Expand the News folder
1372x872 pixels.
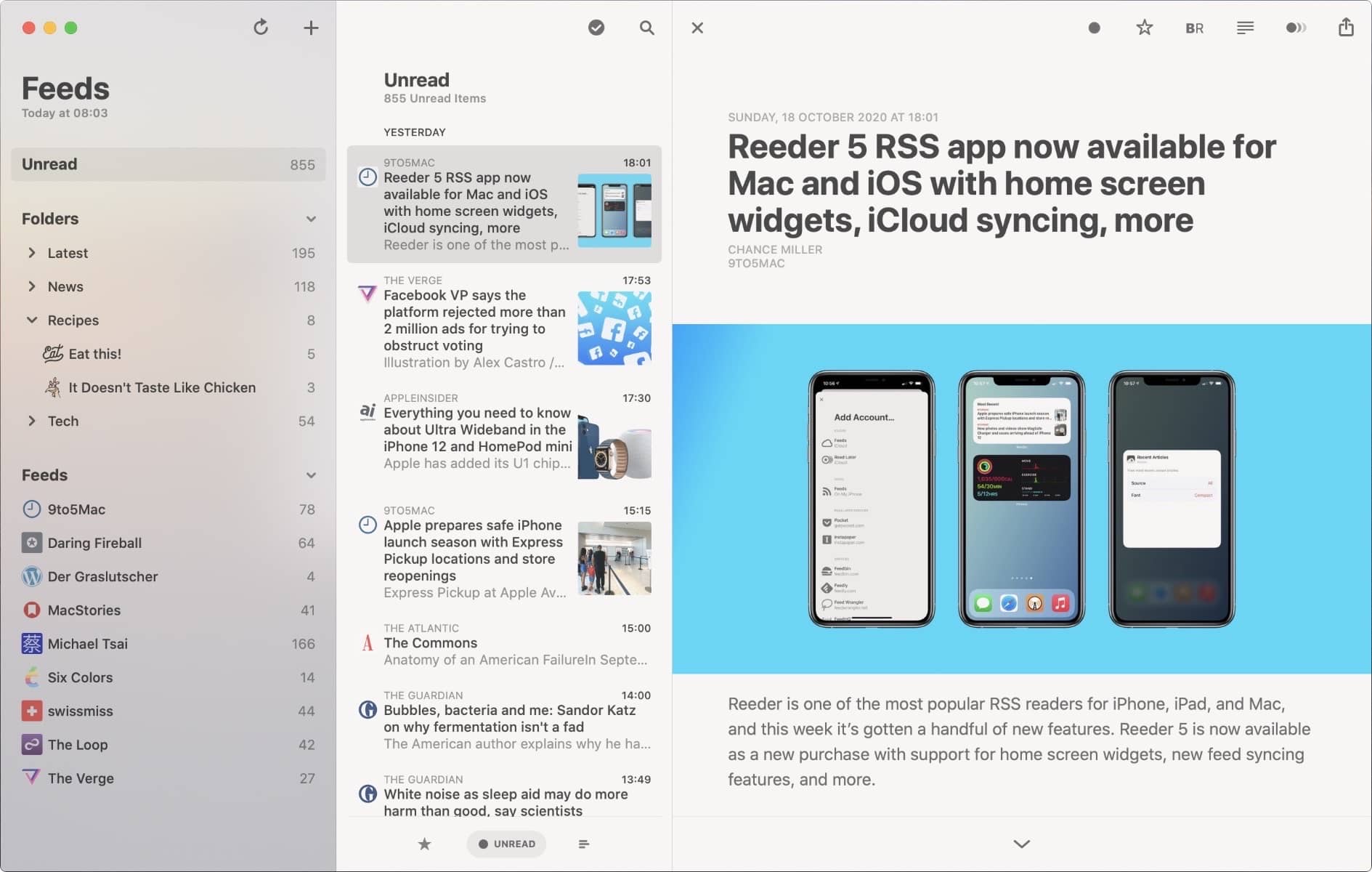(x=32, y=286)
